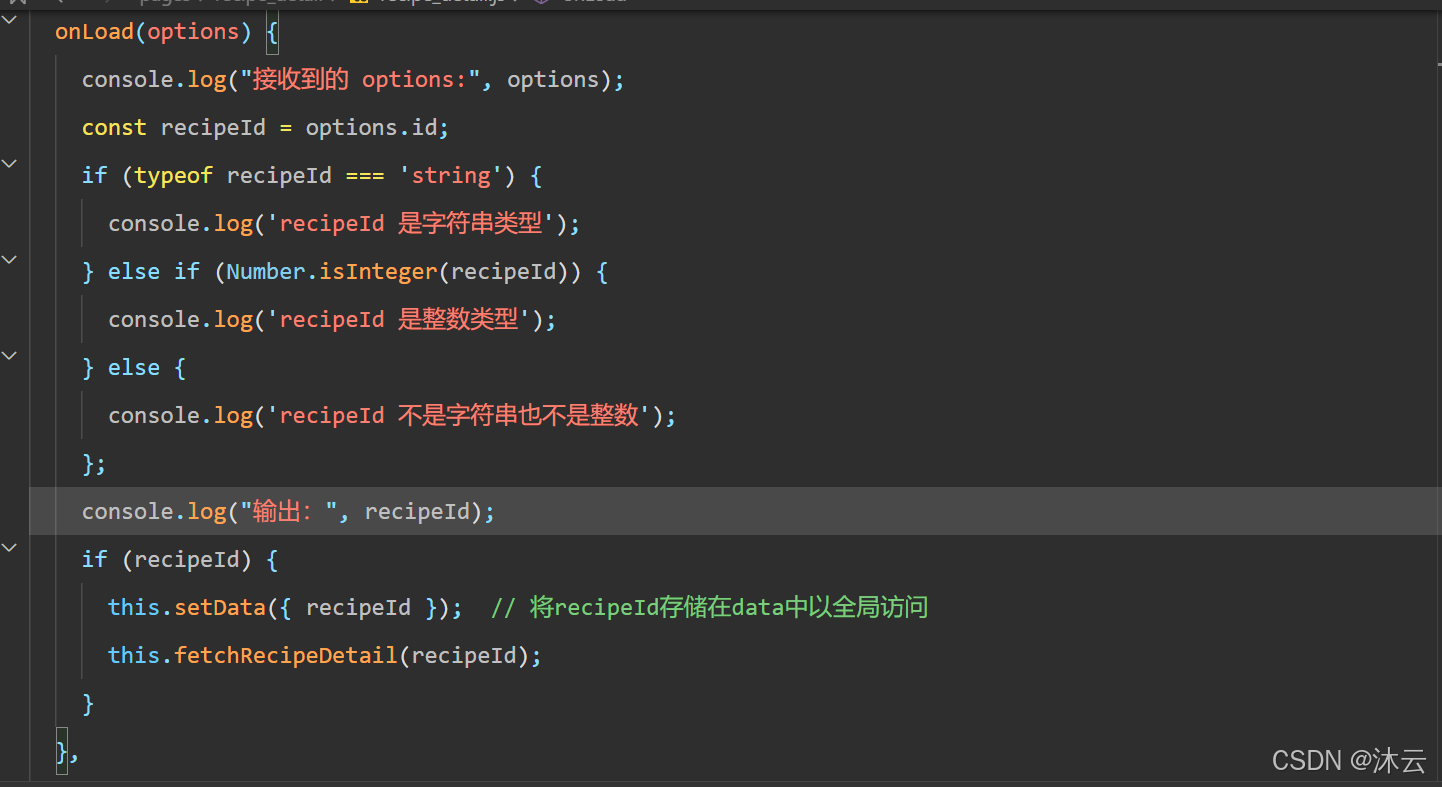Collapse the typeof recipeId if-block fold arrow
1442x787 pixels.
pyautogui.click(x=10, y=164)
